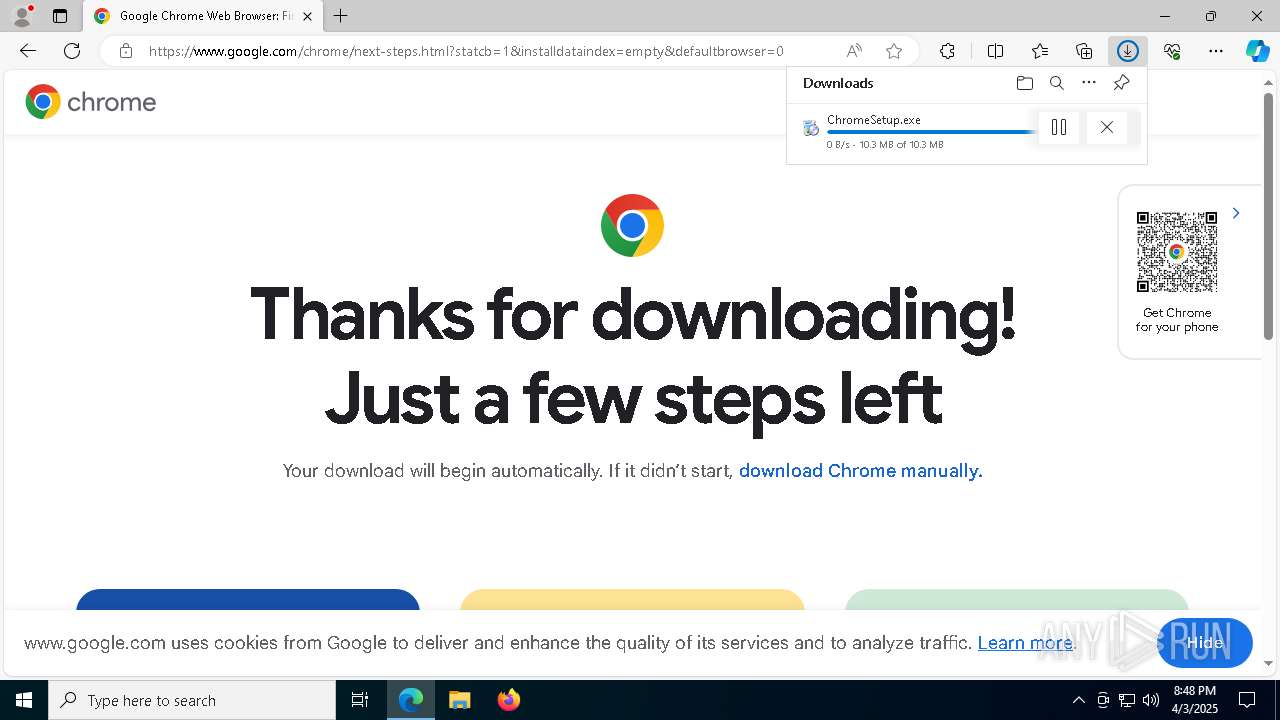This screenshot has height=720, width=1280.
Task: Open Microsoft Edge from the taskbar
Action: click(411, 700)
